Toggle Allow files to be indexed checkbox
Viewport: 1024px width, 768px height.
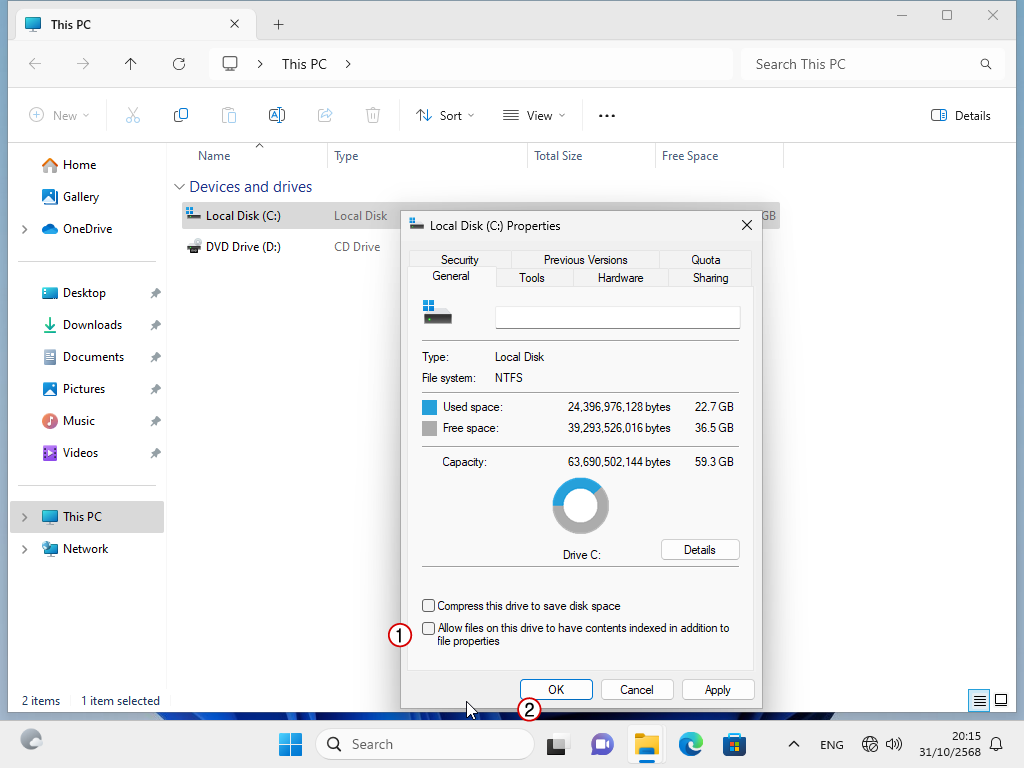tap(429, 629)
